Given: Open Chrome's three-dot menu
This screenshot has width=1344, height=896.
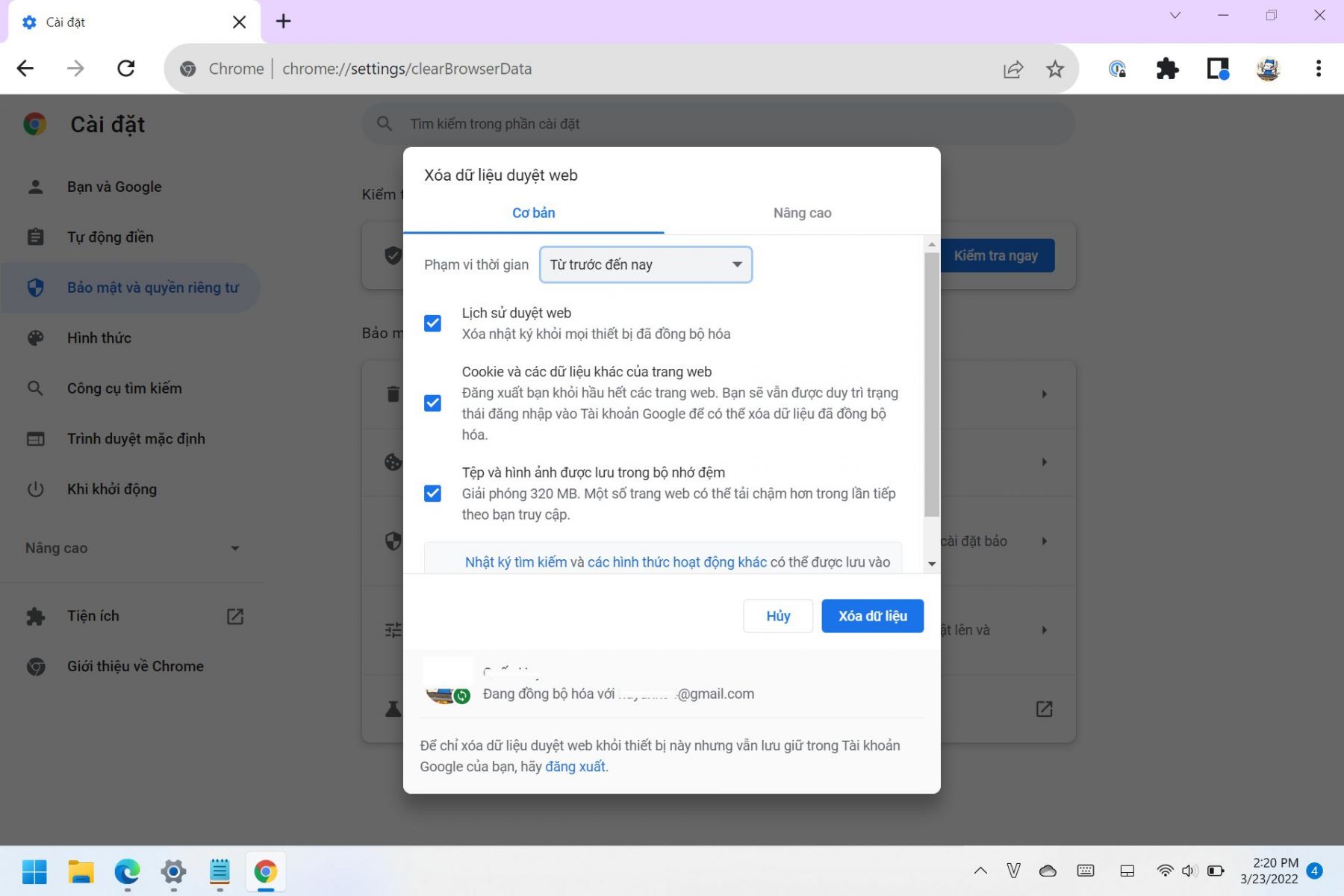Looking at the screenshot, I should coord(1319,69).
